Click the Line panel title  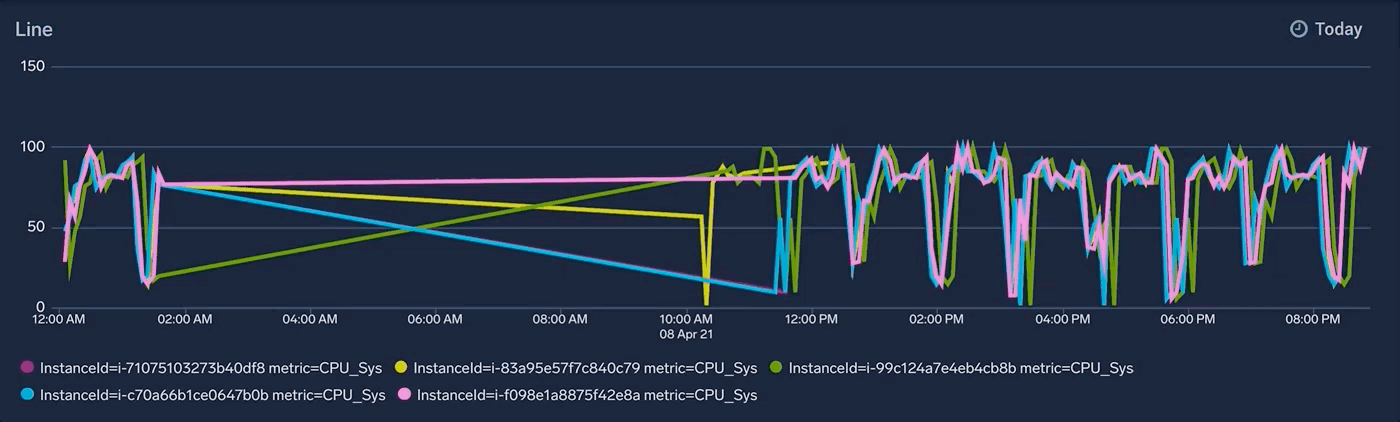34,29
